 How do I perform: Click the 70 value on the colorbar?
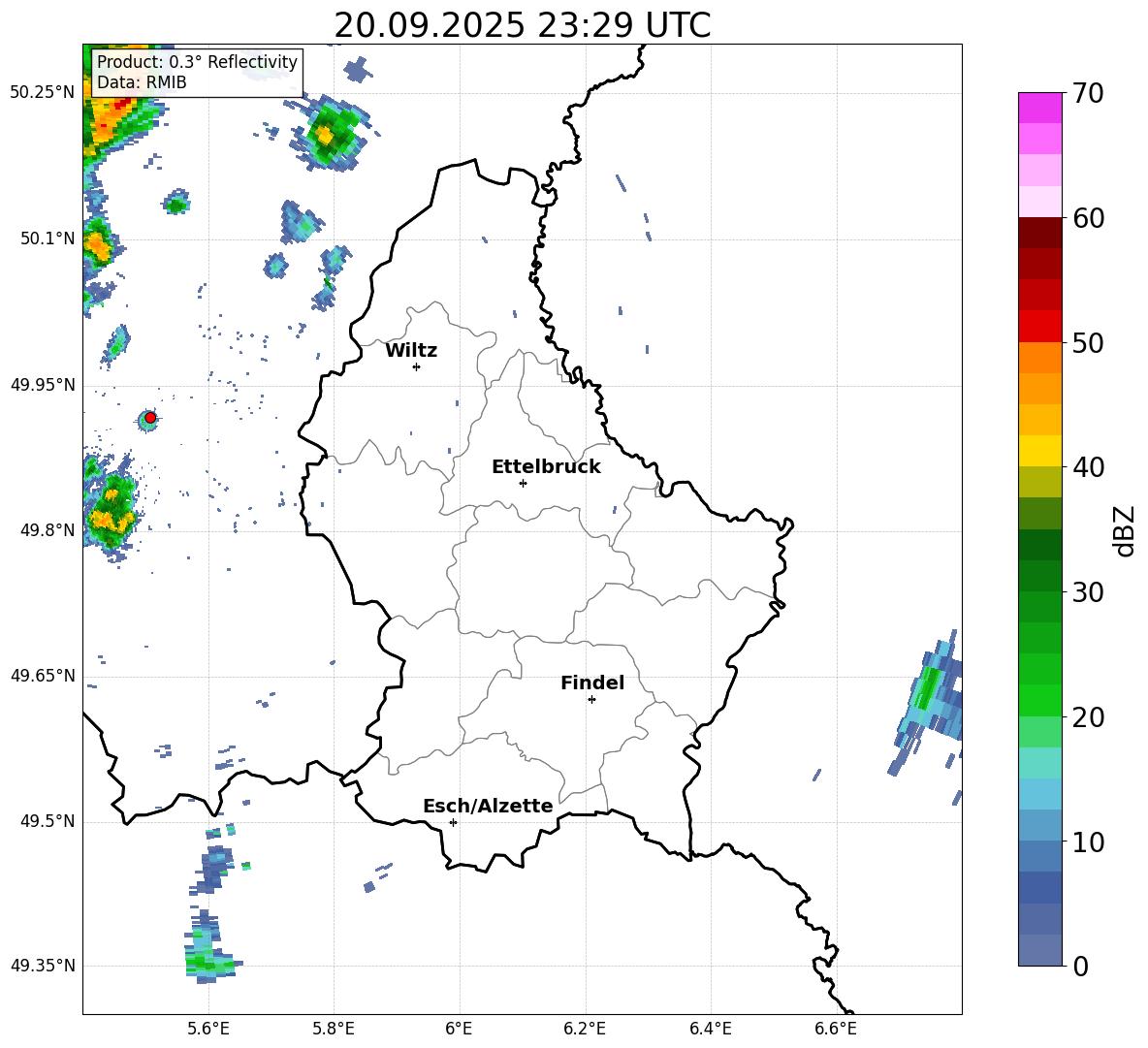[x=1088, y=94]
